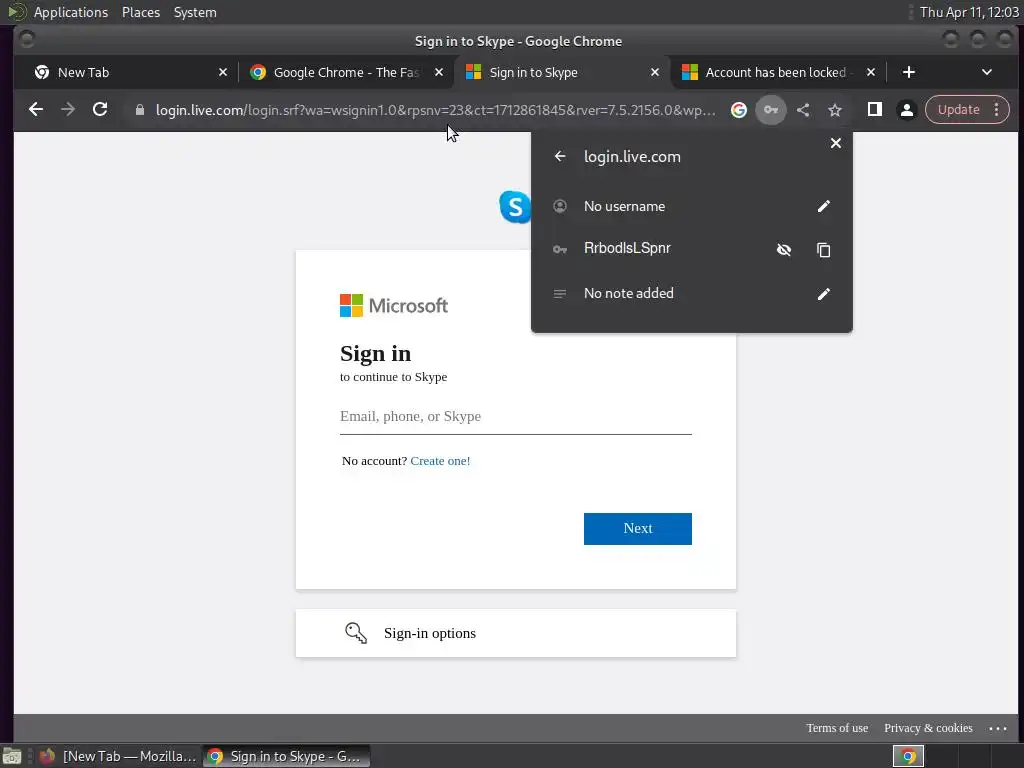Click the Google icon in the address bar

[739, 110]
